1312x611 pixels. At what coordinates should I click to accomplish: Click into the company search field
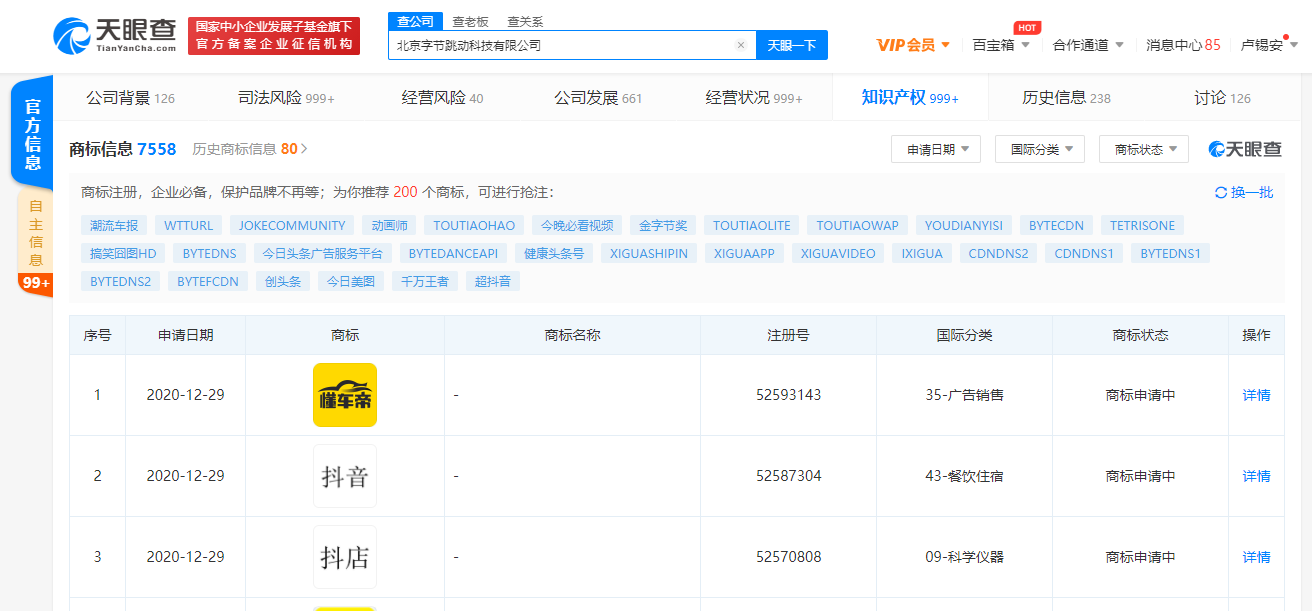point(560,45)
